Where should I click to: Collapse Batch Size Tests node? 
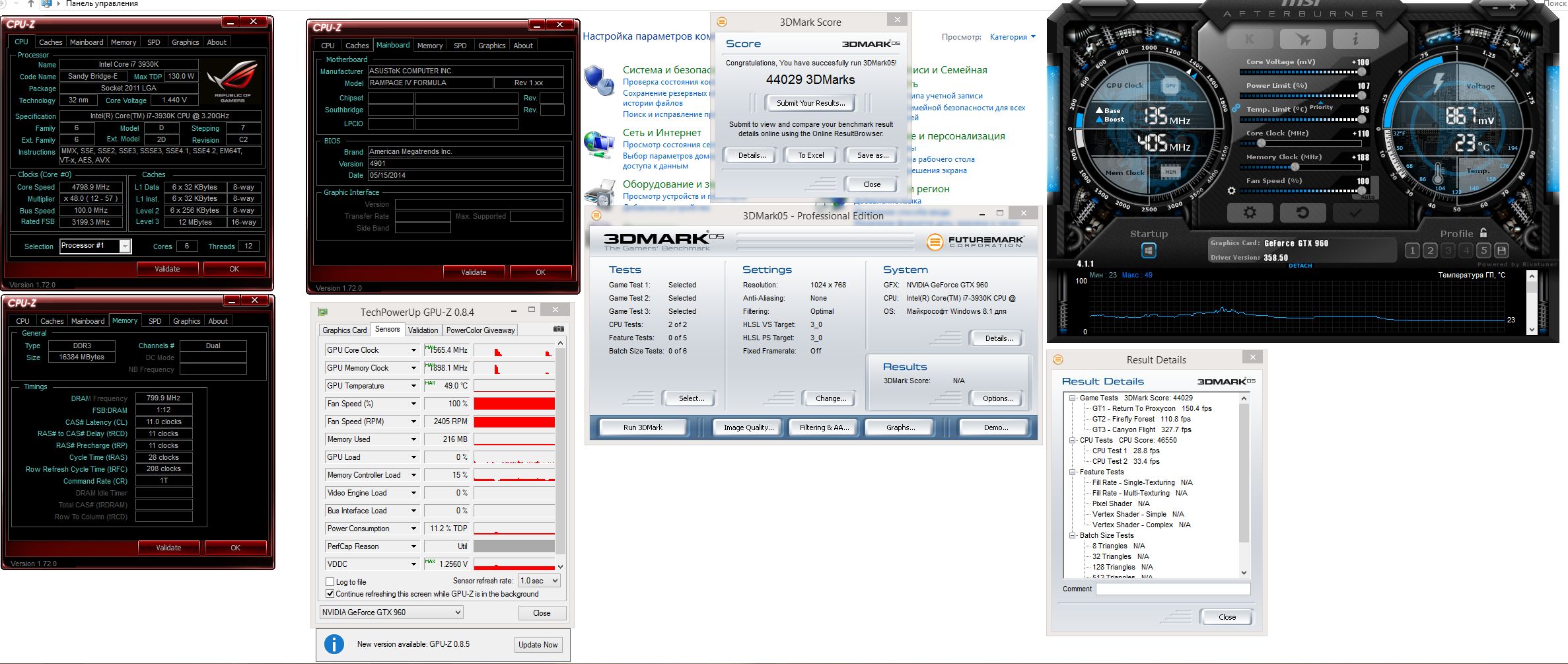pos(1073,535)
